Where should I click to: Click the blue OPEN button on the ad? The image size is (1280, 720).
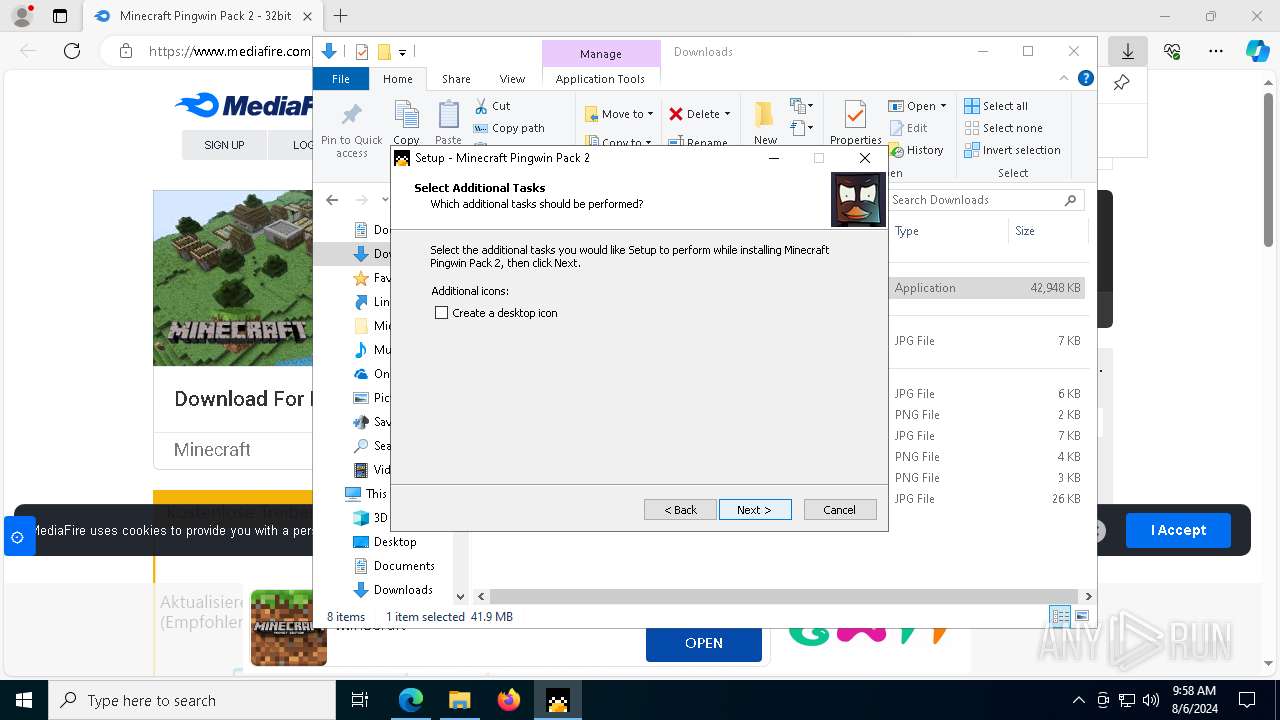704,643
